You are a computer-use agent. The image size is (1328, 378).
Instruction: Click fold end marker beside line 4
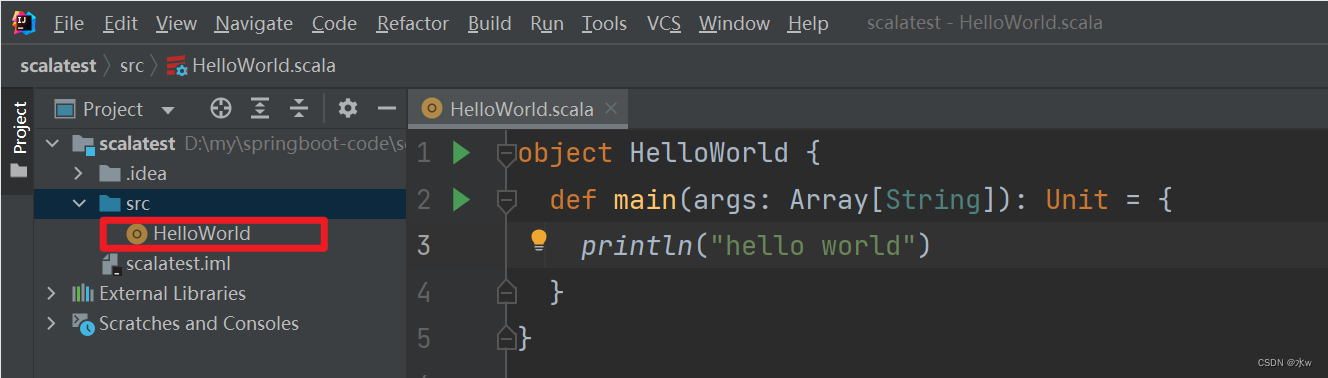coord(506,292)
